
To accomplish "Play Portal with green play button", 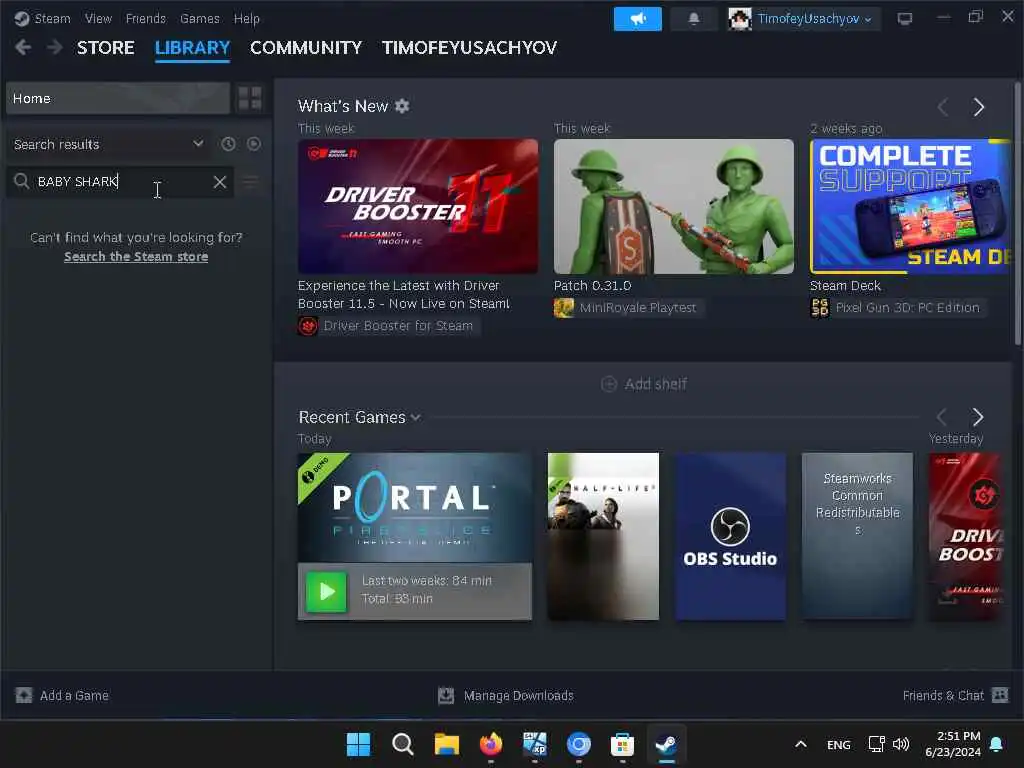I will (x=326, y=592).
